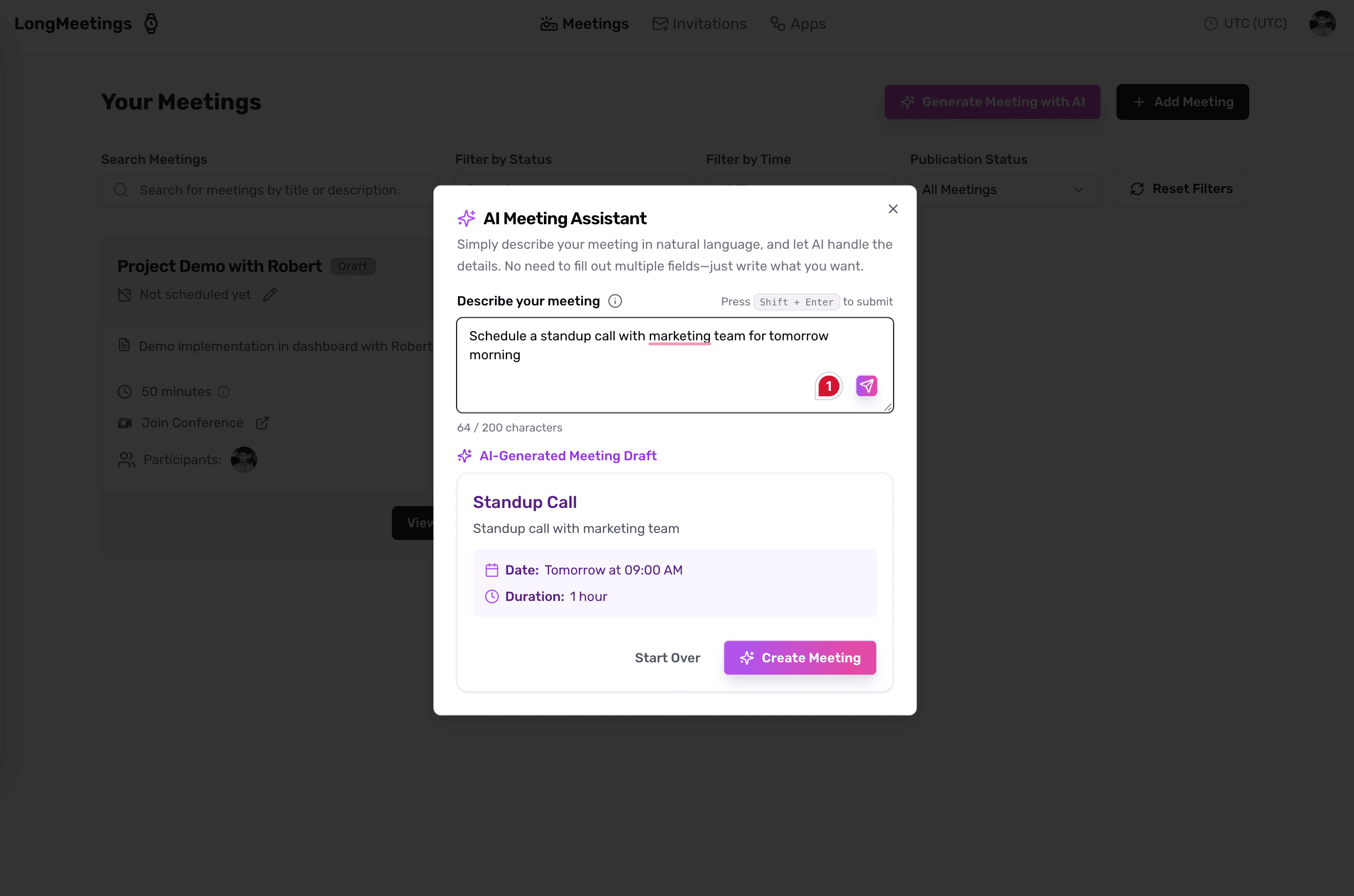Open the UTC timezone selector

pyautogui.click(x=1245, y=24)
